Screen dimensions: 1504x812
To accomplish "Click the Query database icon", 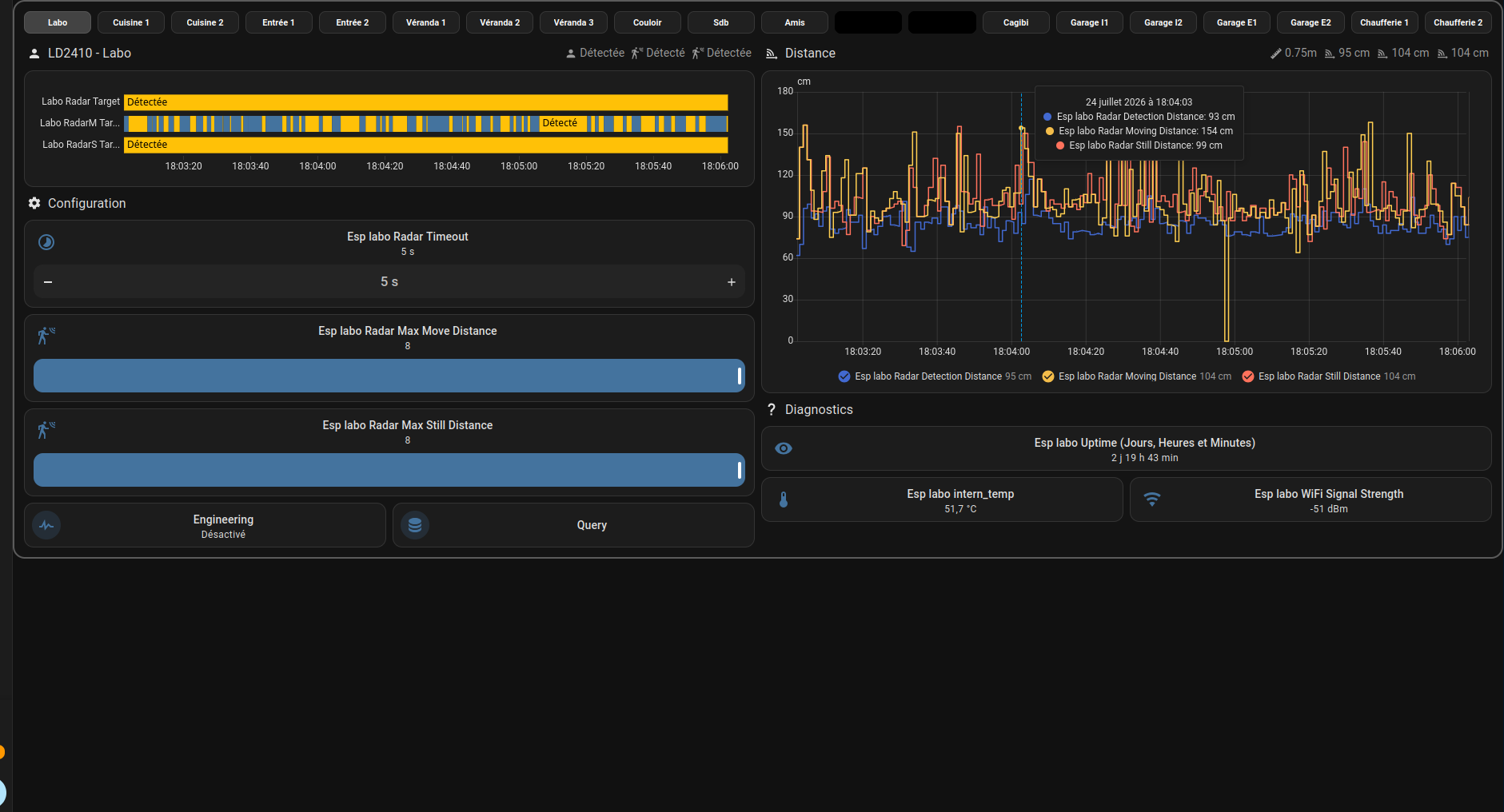I will [x=415, y=525].
